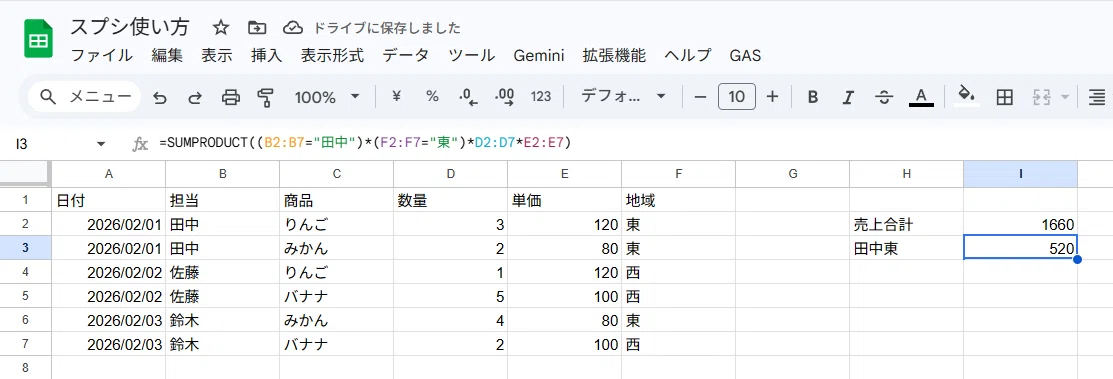
Task: Select the cell containing 520
Action: coord(1020,248)
